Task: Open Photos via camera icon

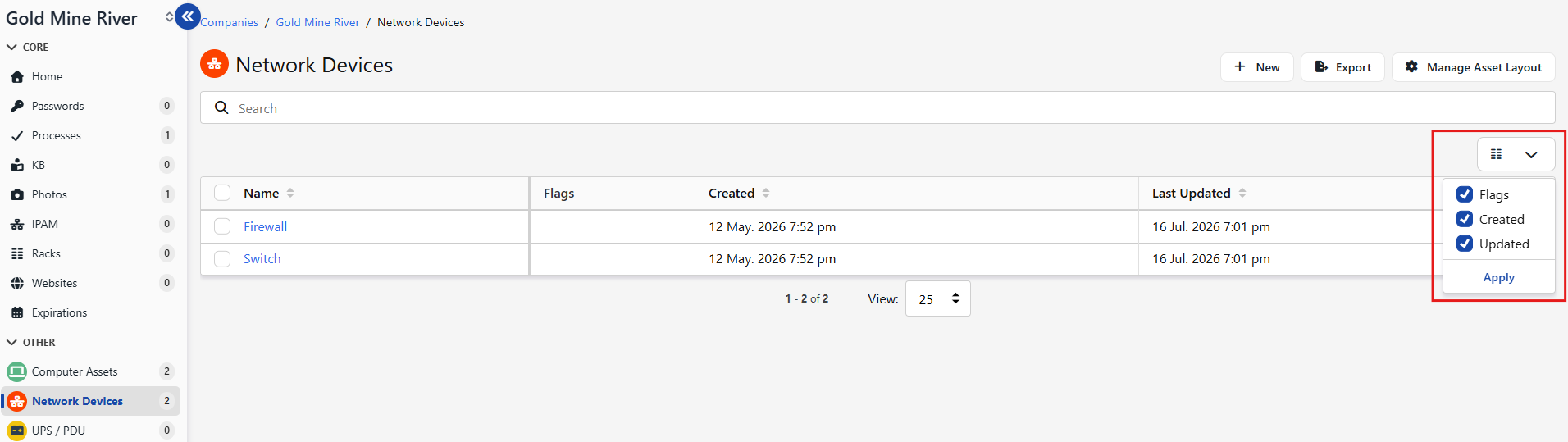Action: click(x=17, y=194)
